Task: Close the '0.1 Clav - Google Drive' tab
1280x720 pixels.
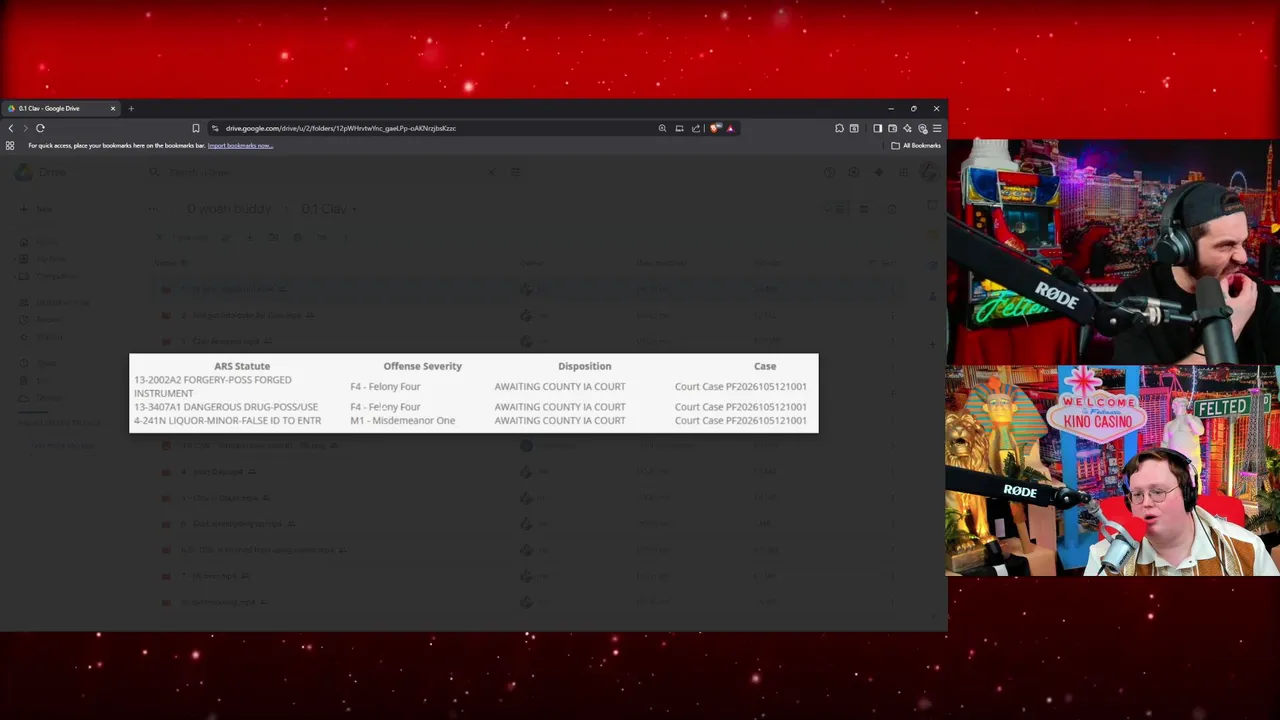Action: pos(113,108)
